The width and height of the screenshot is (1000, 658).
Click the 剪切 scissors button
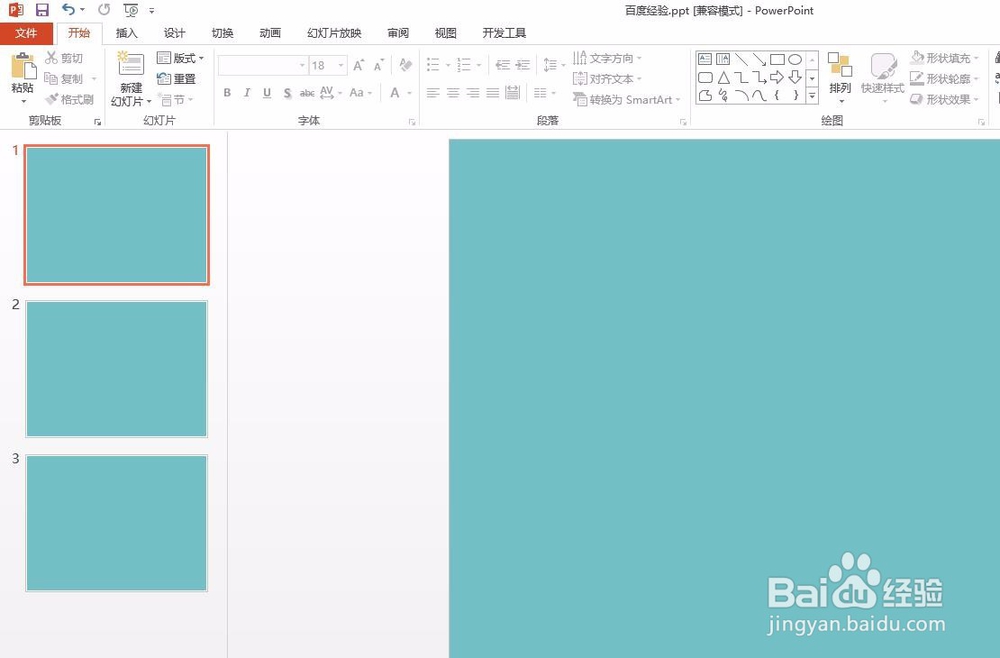coord(64,58)
